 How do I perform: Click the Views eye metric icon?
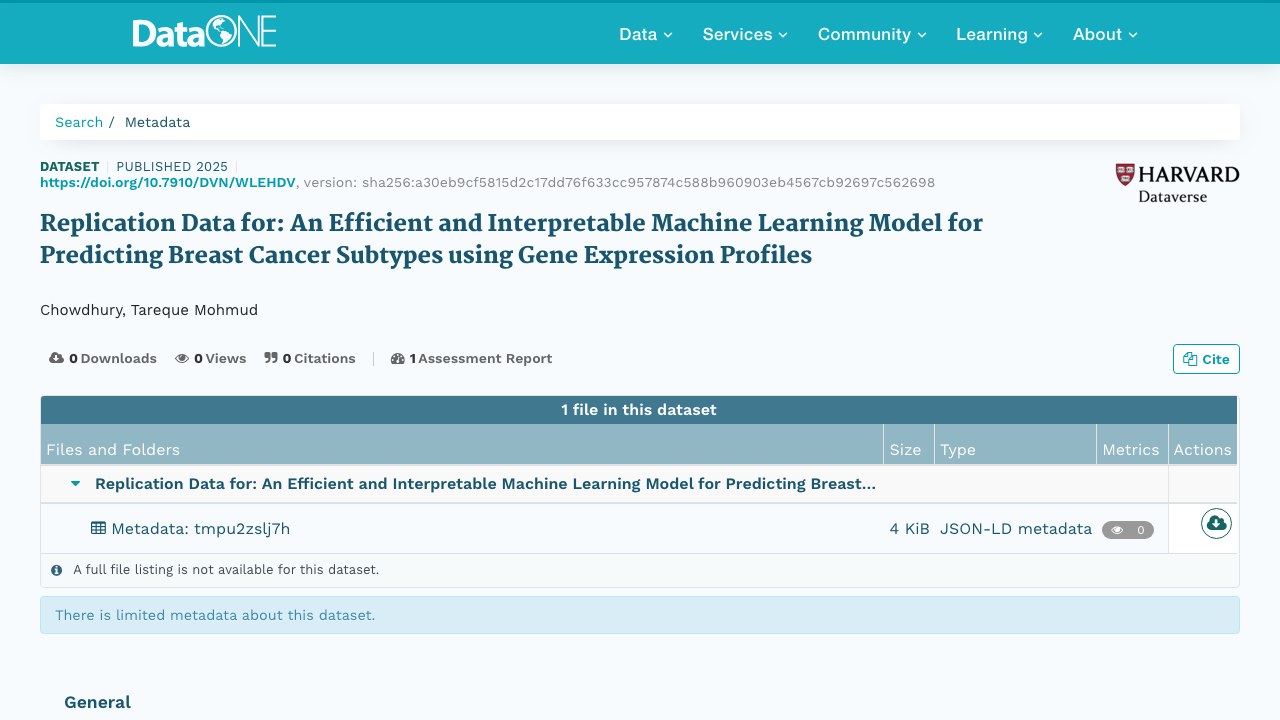tap(182, 358)
